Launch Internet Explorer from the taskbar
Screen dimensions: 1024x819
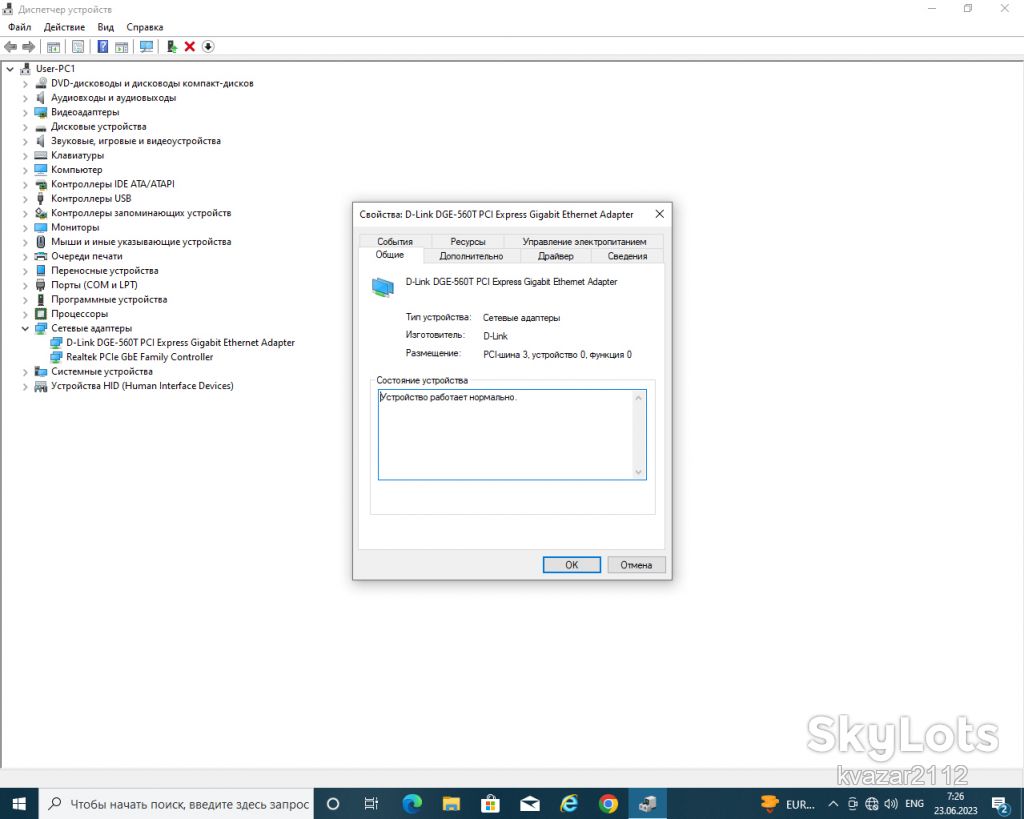(x=569, y=803)
